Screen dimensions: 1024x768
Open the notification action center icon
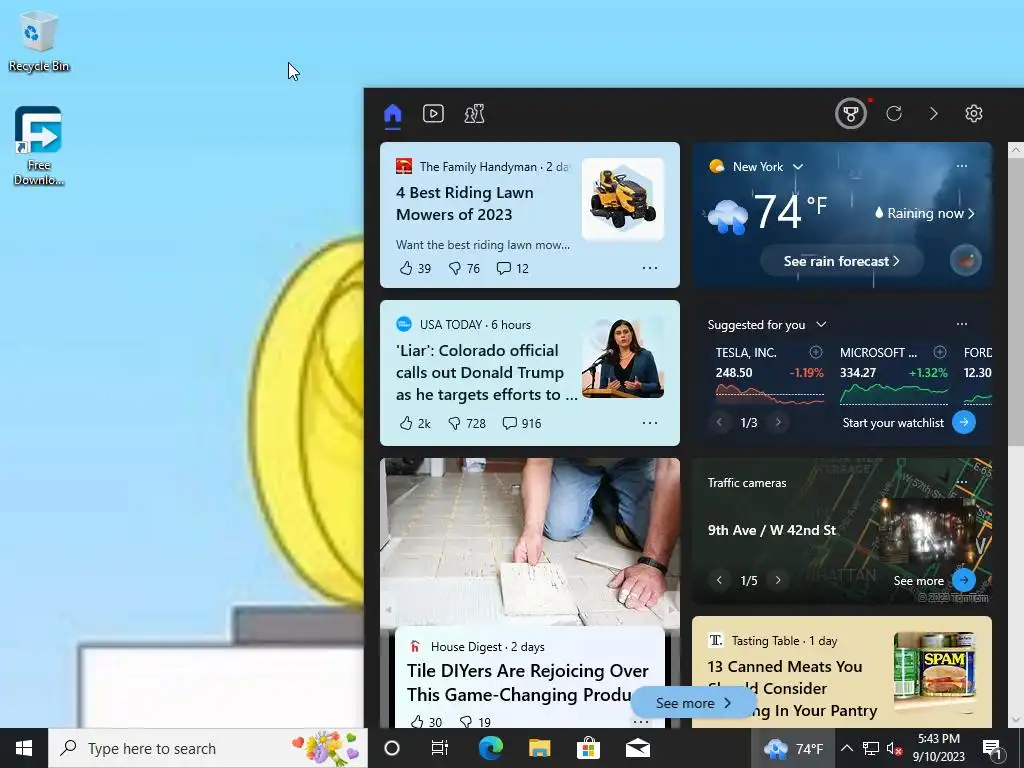(992, 748)
